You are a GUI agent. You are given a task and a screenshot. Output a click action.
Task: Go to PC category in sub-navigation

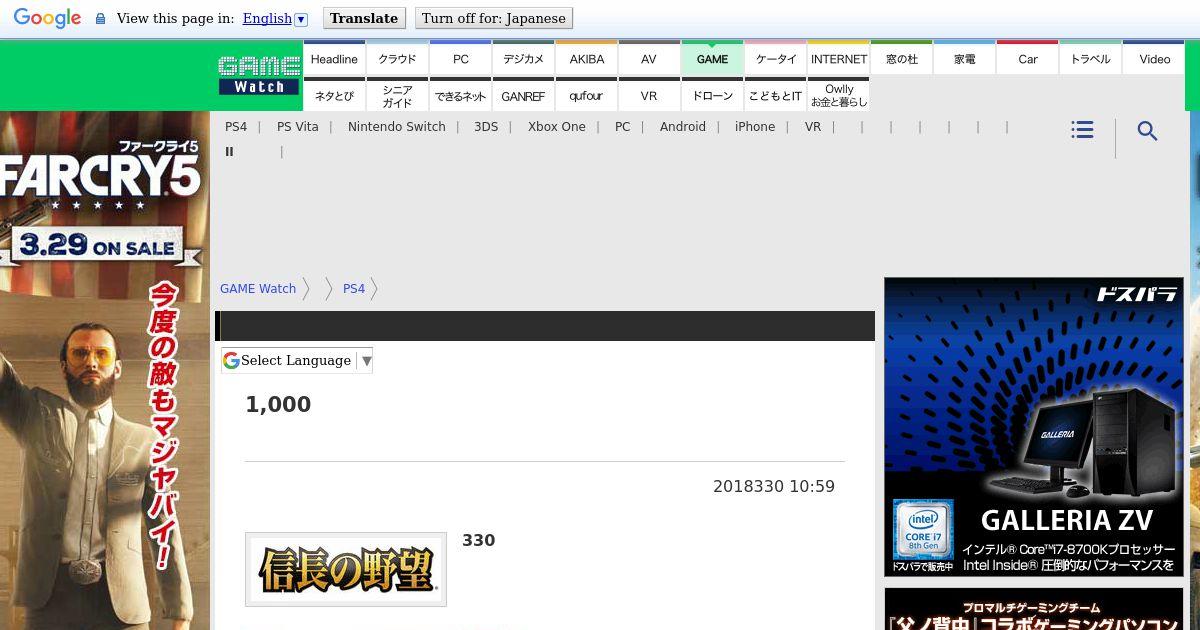click(623, 127)
